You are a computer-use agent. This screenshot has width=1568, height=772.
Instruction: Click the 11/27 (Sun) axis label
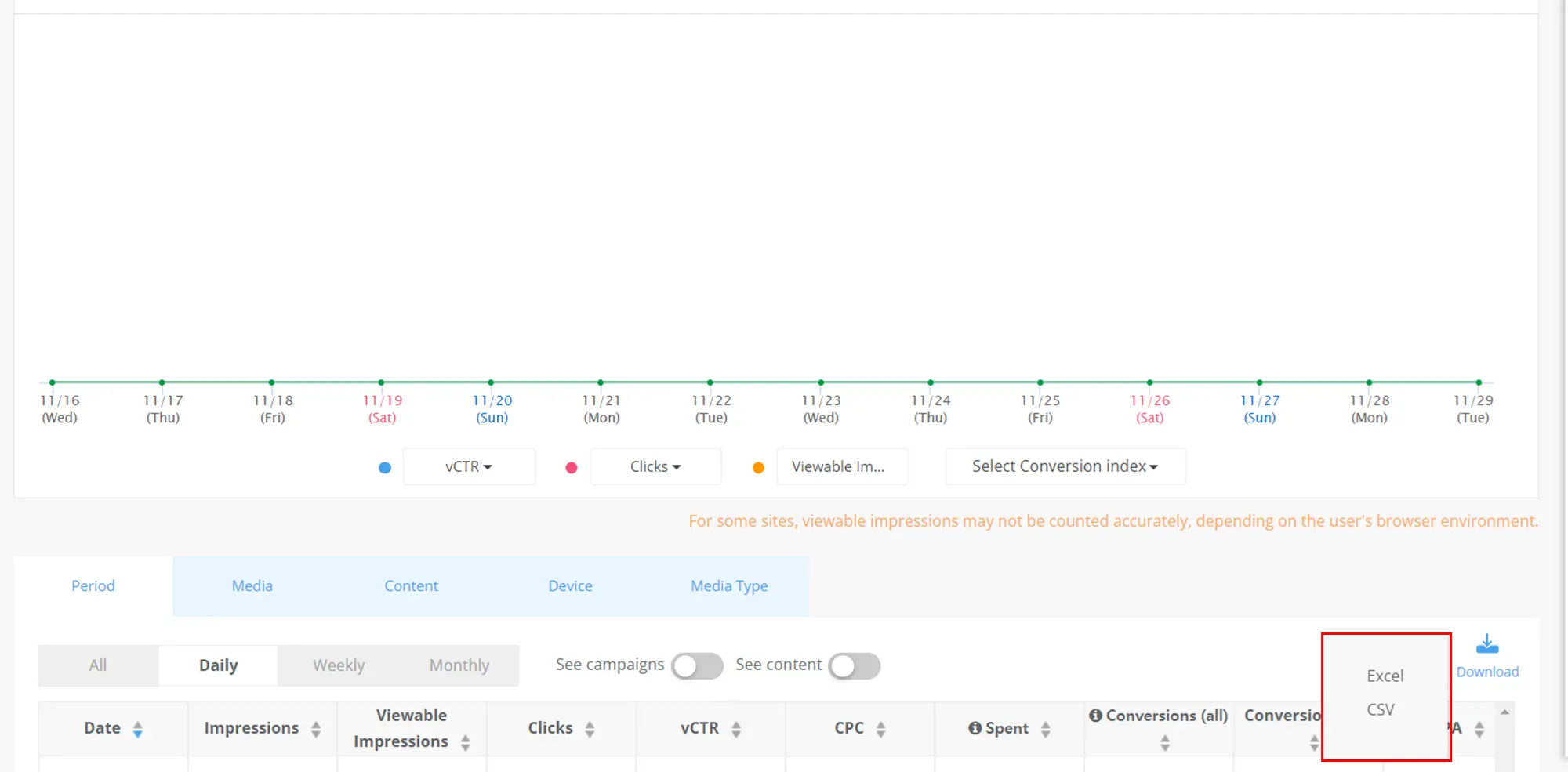pos(1260,408)
